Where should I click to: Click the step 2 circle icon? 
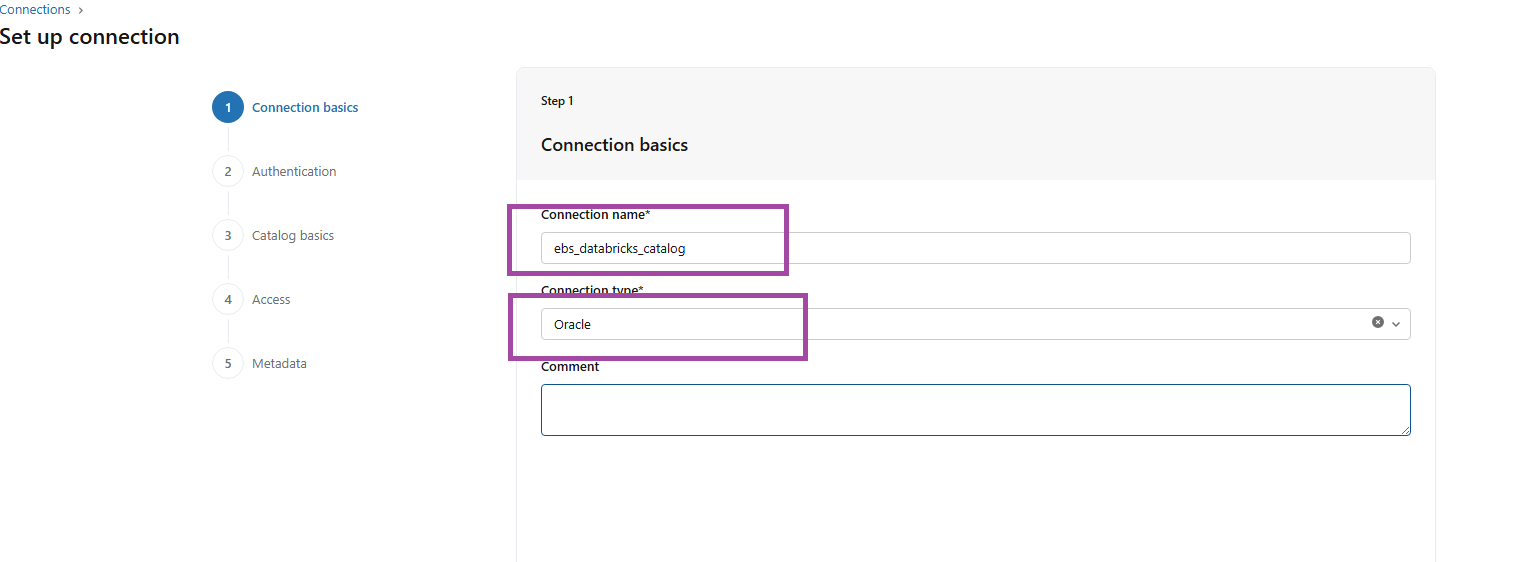coord(228,172)
